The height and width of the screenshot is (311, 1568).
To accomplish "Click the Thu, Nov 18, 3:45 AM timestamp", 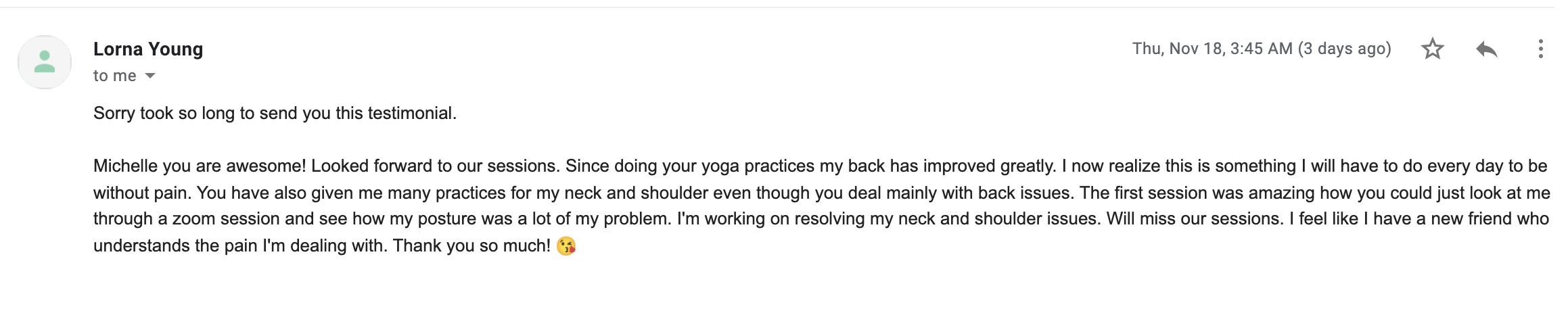I will 1212,49.
